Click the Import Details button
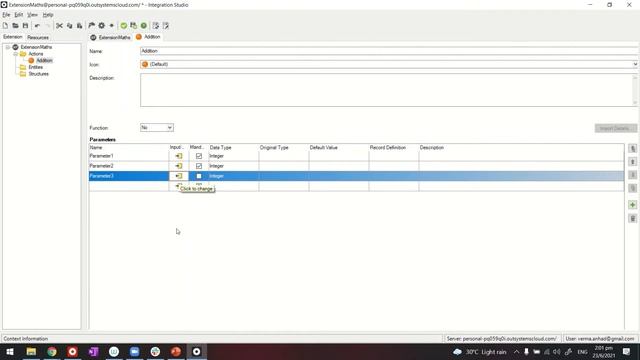This screenshot has height=360, width=640. (x=616, y=128)
